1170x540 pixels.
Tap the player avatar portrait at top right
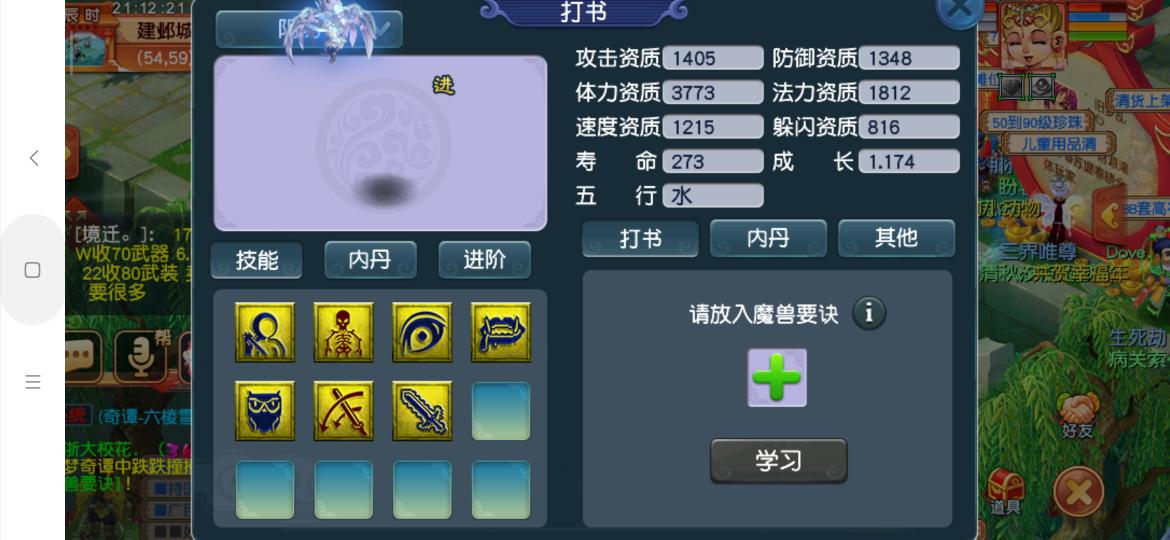[x=1031, y=34]
